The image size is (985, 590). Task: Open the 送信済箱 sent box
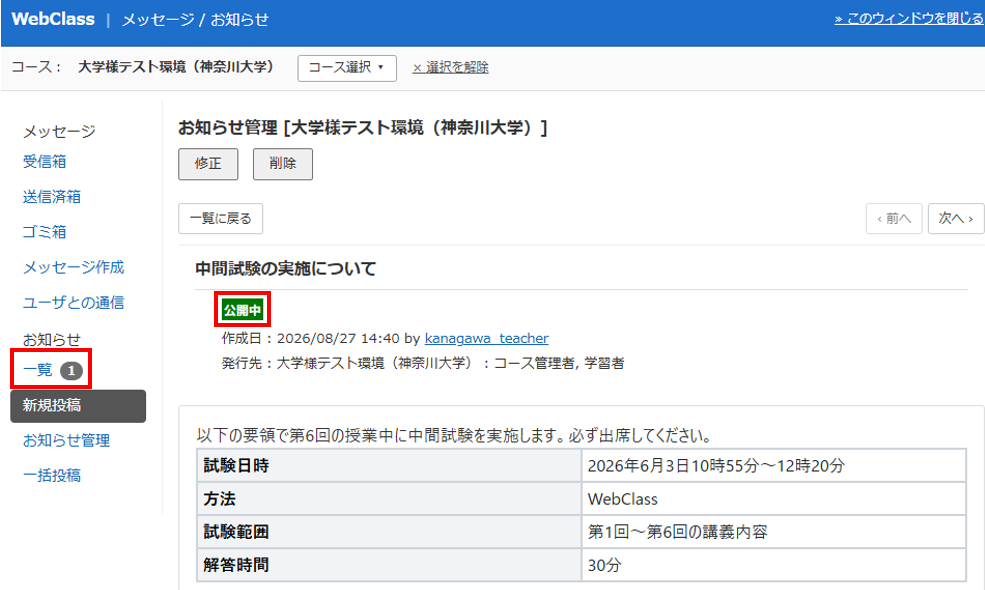pos(52,197)
